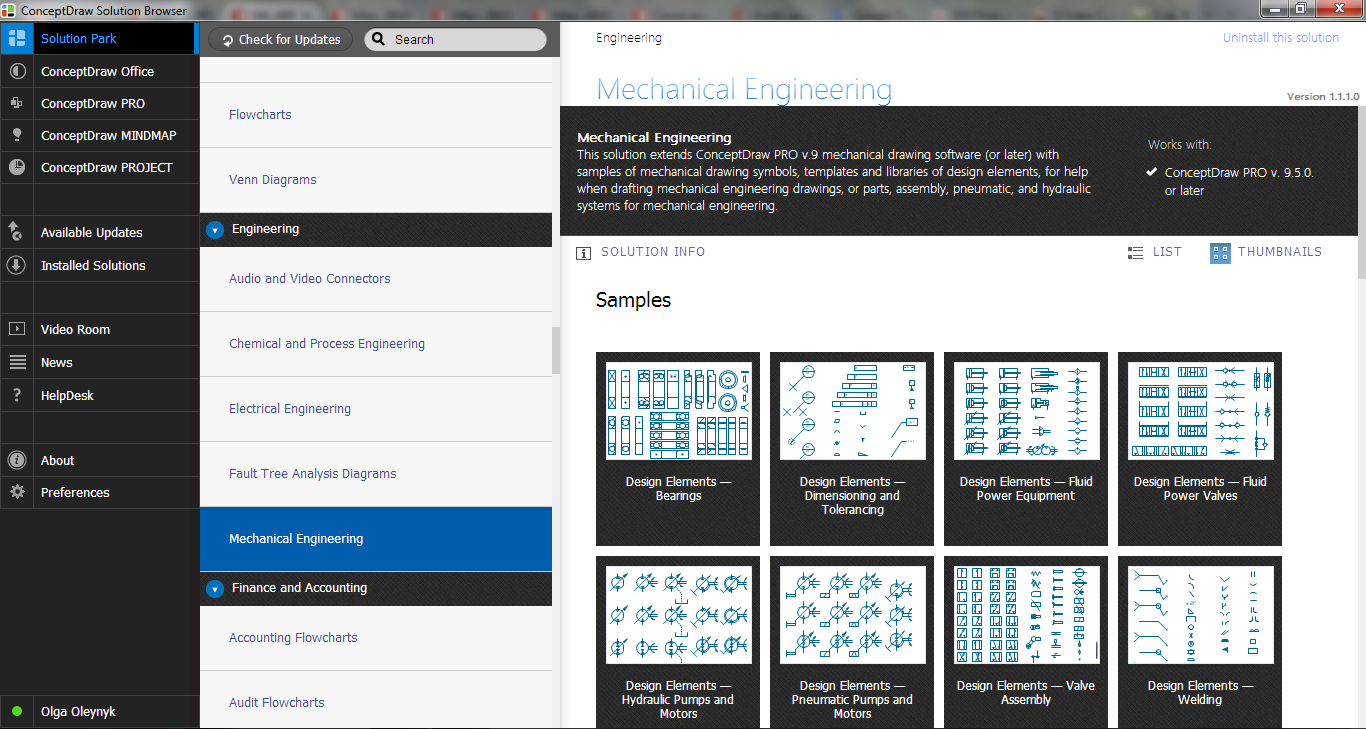Open ConceptDraw Office menu item
This screenshot has width=1366, height=729.
click(x=98, y=72)
